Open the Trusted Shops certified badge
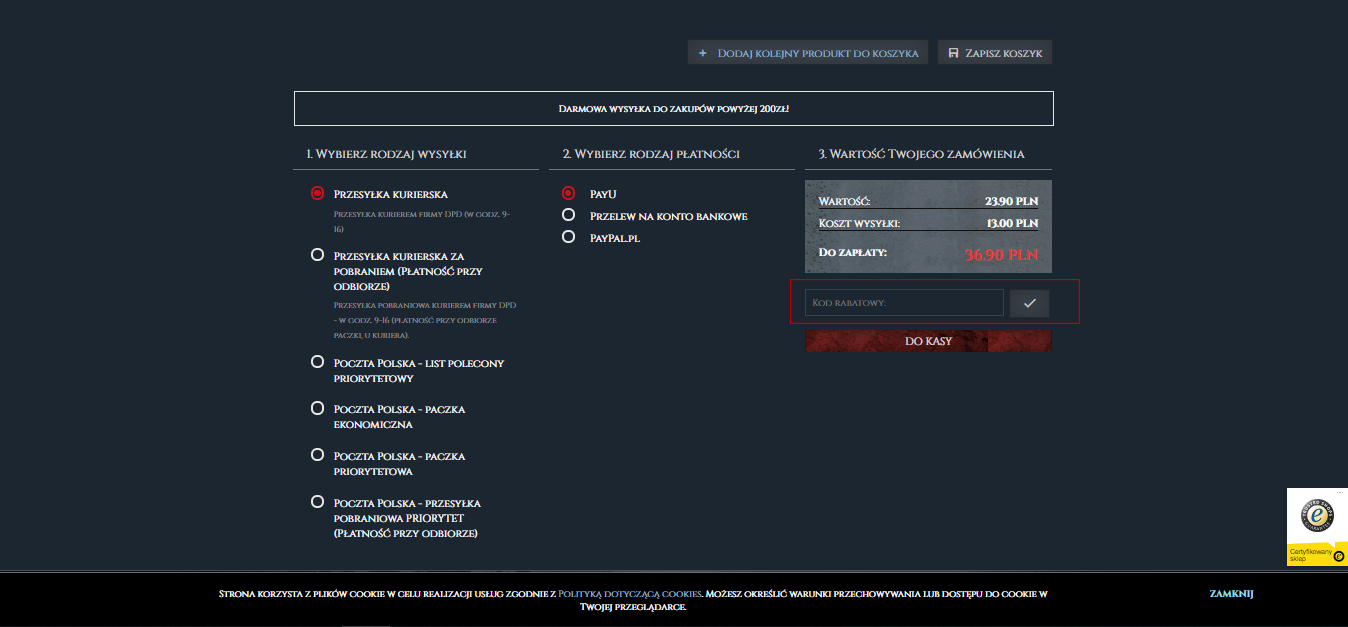 (x=1317, y=527)
